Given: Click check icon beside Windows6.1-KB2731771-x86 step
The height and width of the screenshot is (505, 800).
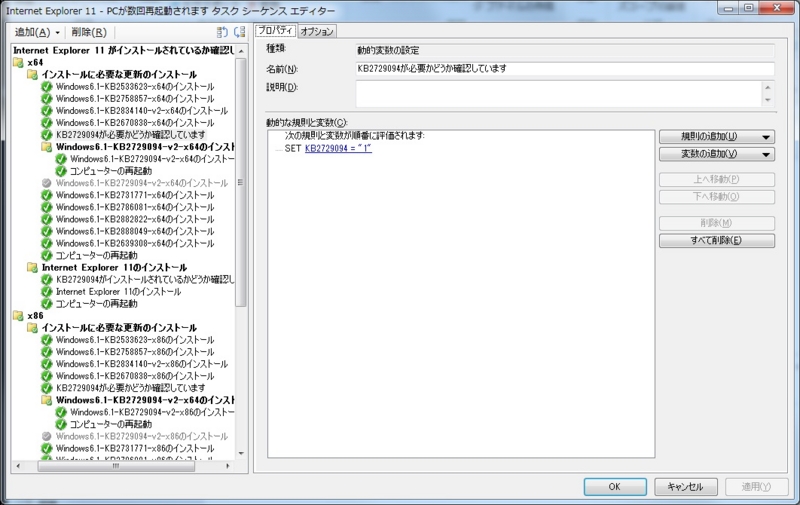Looking at the screenshot, I should pyautogui.click(x=47, y=448).
